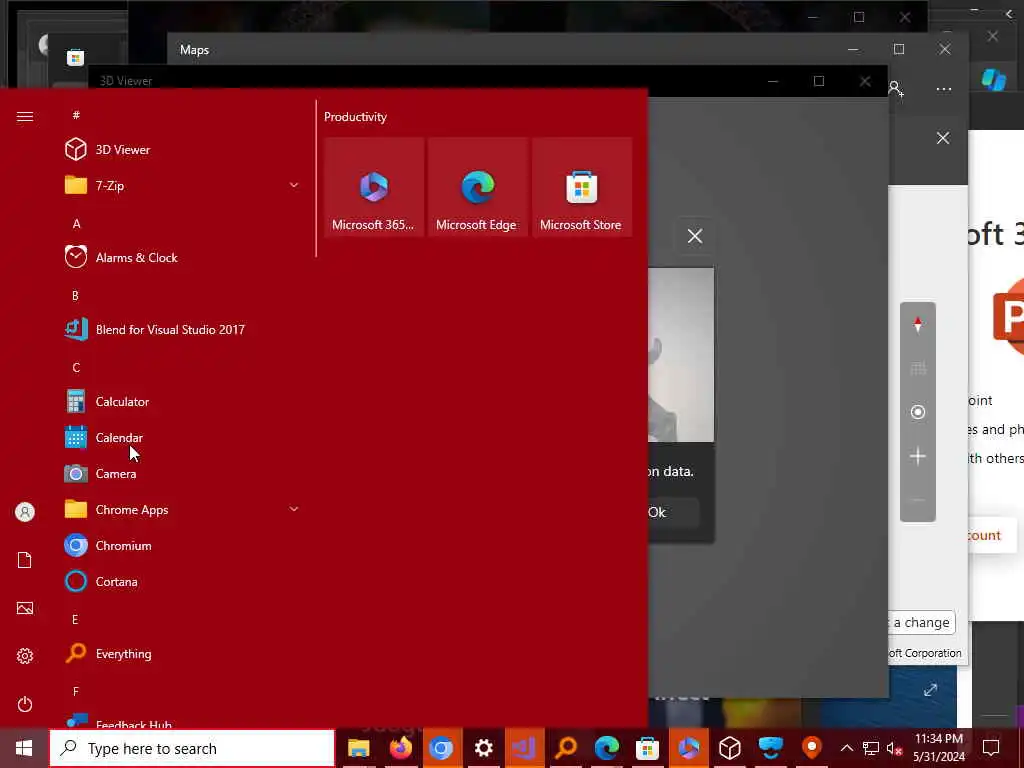Switch to Microsoft Edge on taskbar
Image resolution: width=1024 pixels, height=768 pixels.
[607, 748]
